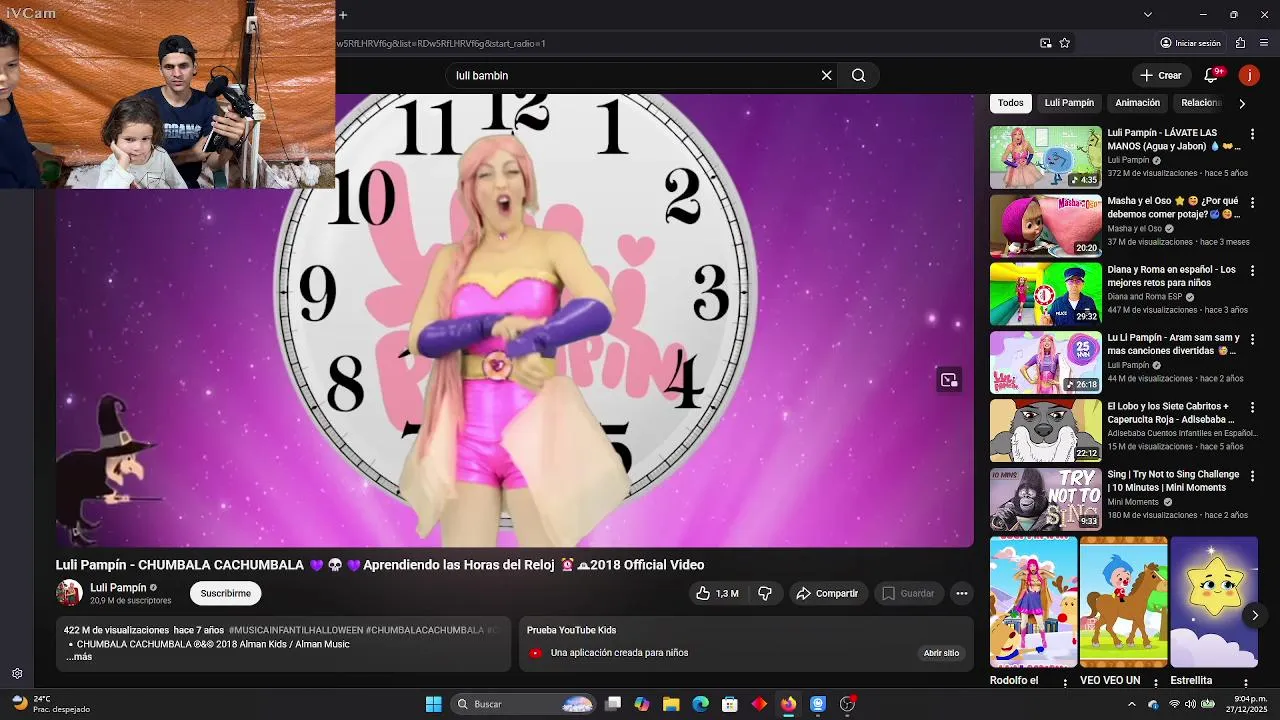Viewport: 1280px width, 720px height.
Task: Click the Crear button
Action: 1161,75
